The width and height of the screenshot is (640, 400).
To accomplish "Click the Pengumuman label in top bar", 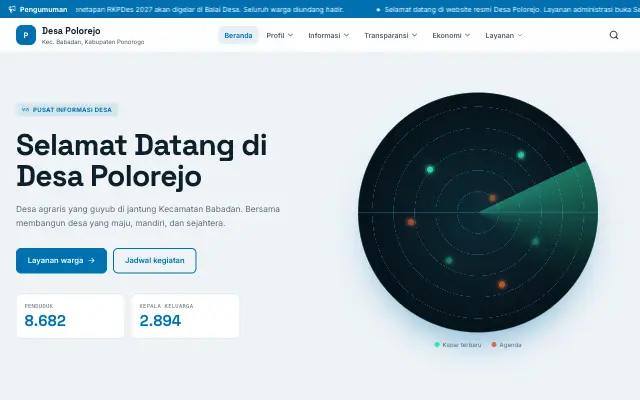I will pyautogui.click(x=43, y=9).
